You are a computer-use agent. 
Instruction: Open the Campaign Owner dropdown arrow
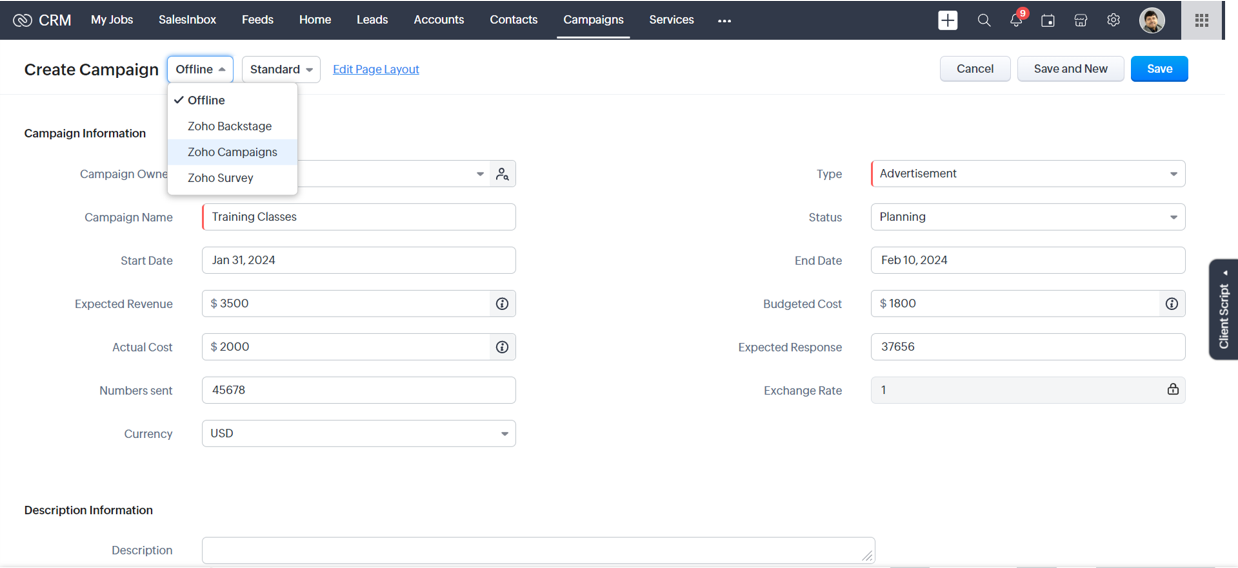480,174
